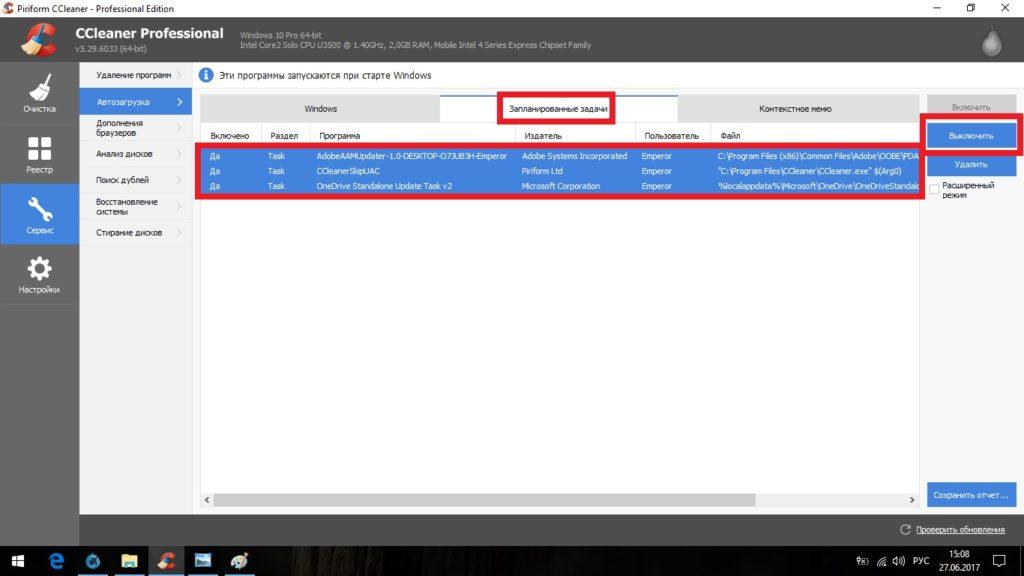Open the Реестр registry section
Viewport: 1024px width, 576px height.
coord(39,154)
